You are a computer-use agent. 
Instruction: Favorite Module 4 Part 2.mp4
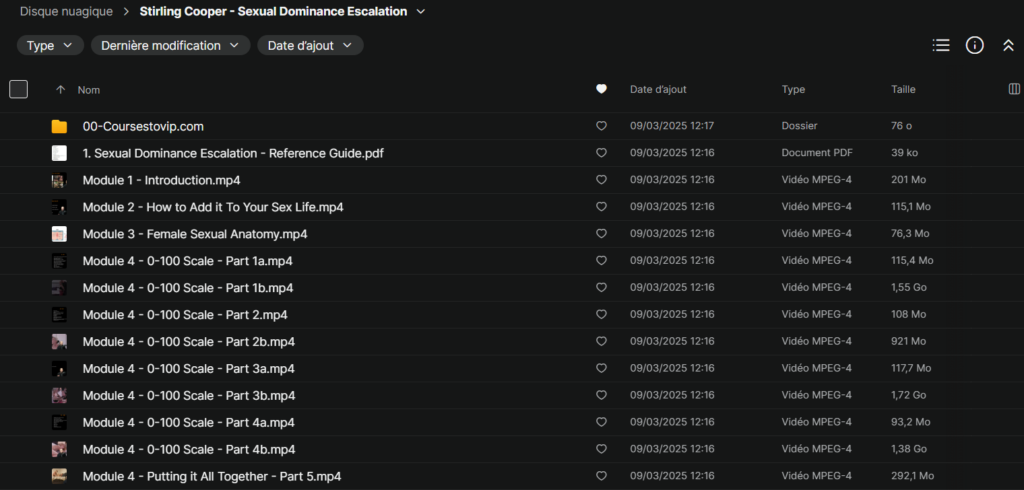[601, 314]
